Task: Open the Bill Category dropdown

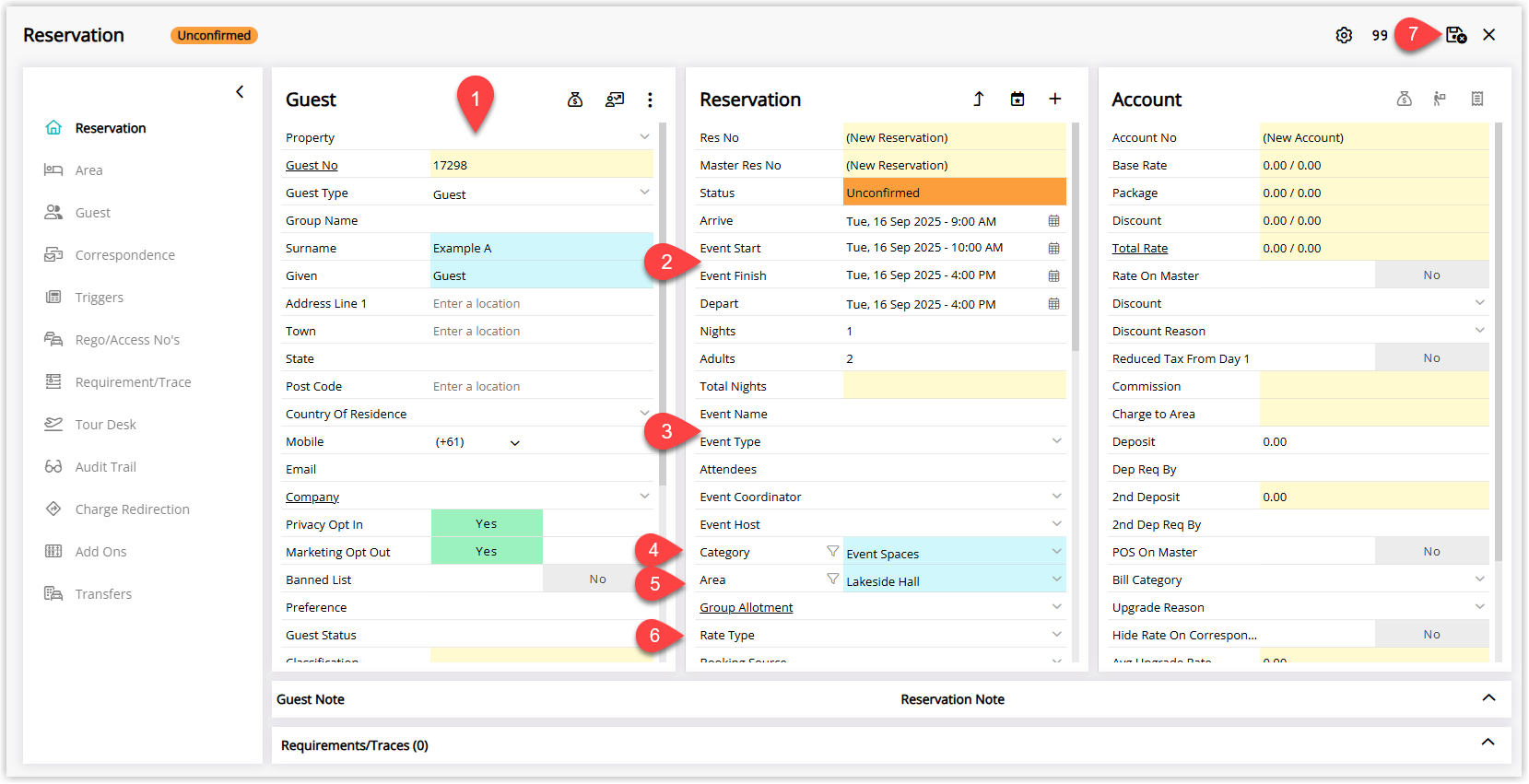Action: click(1479, 579)
